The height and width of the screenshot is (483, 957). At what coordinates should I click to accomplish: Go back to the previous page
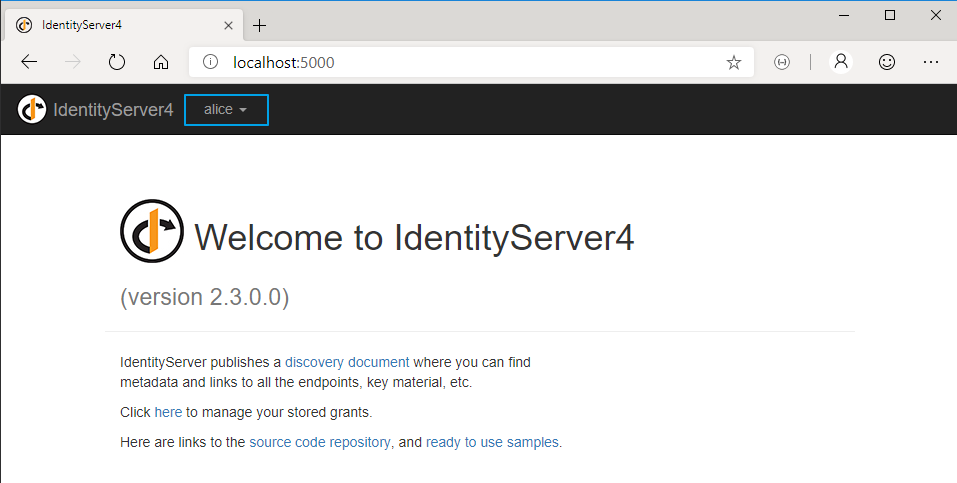coord(29,62)
